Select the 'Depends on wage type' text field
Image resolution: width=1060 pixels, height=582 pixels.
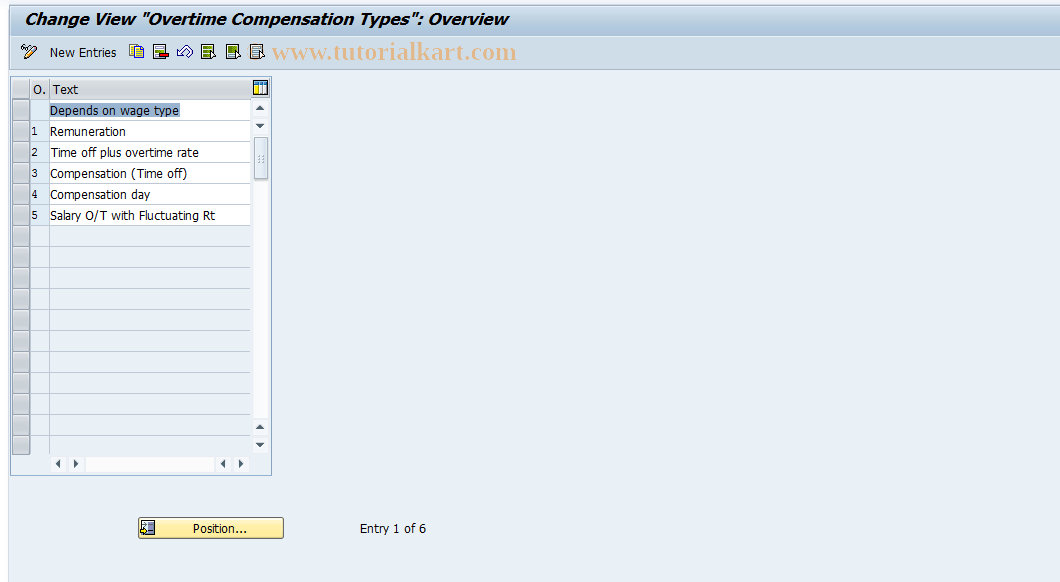coord(149,110)
